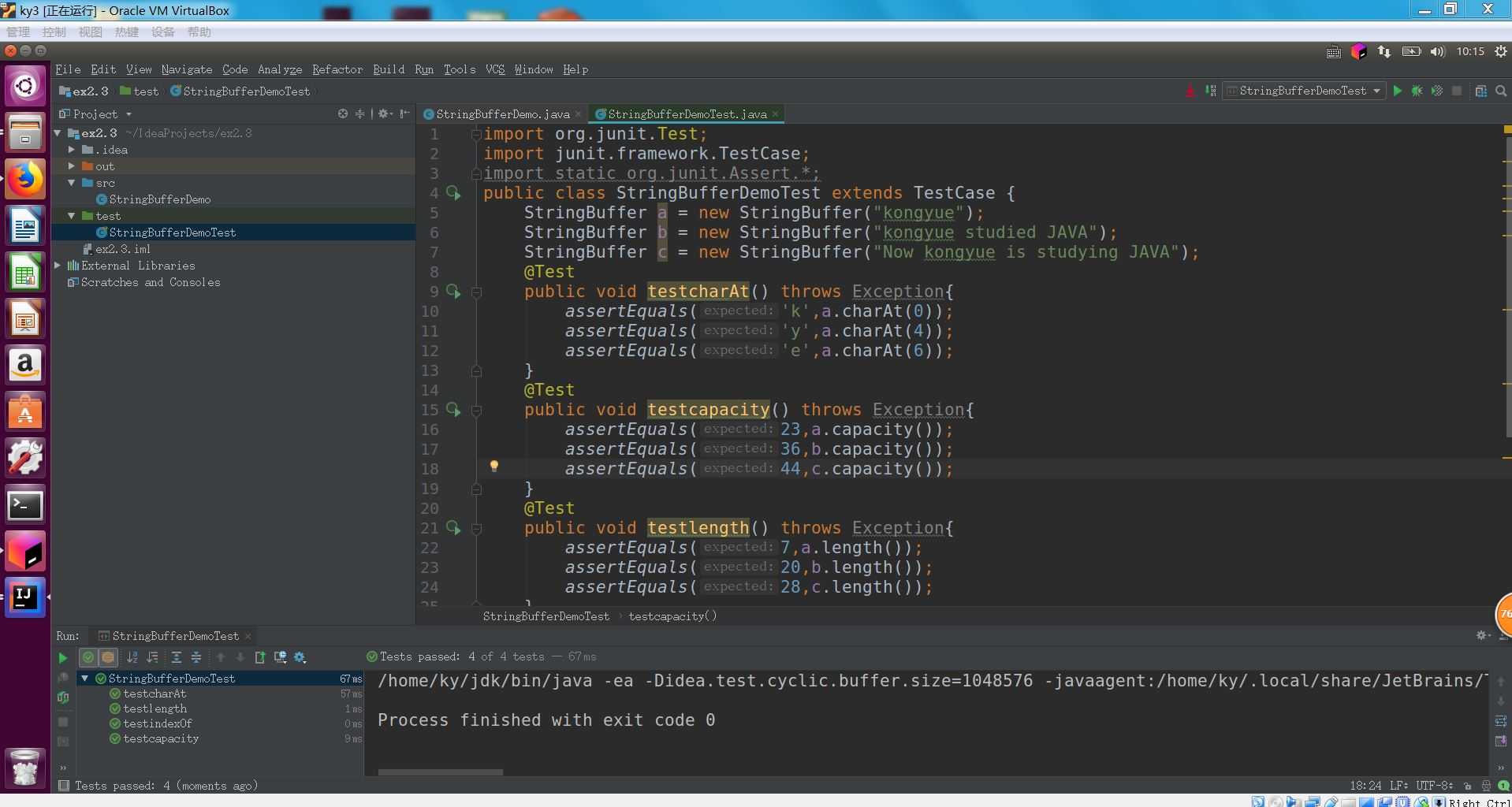This screenshot has height=807, width=1512.
Task: Toggle auto-test rerun icon in Run sidebar
Action: click(x=63, y=697)
